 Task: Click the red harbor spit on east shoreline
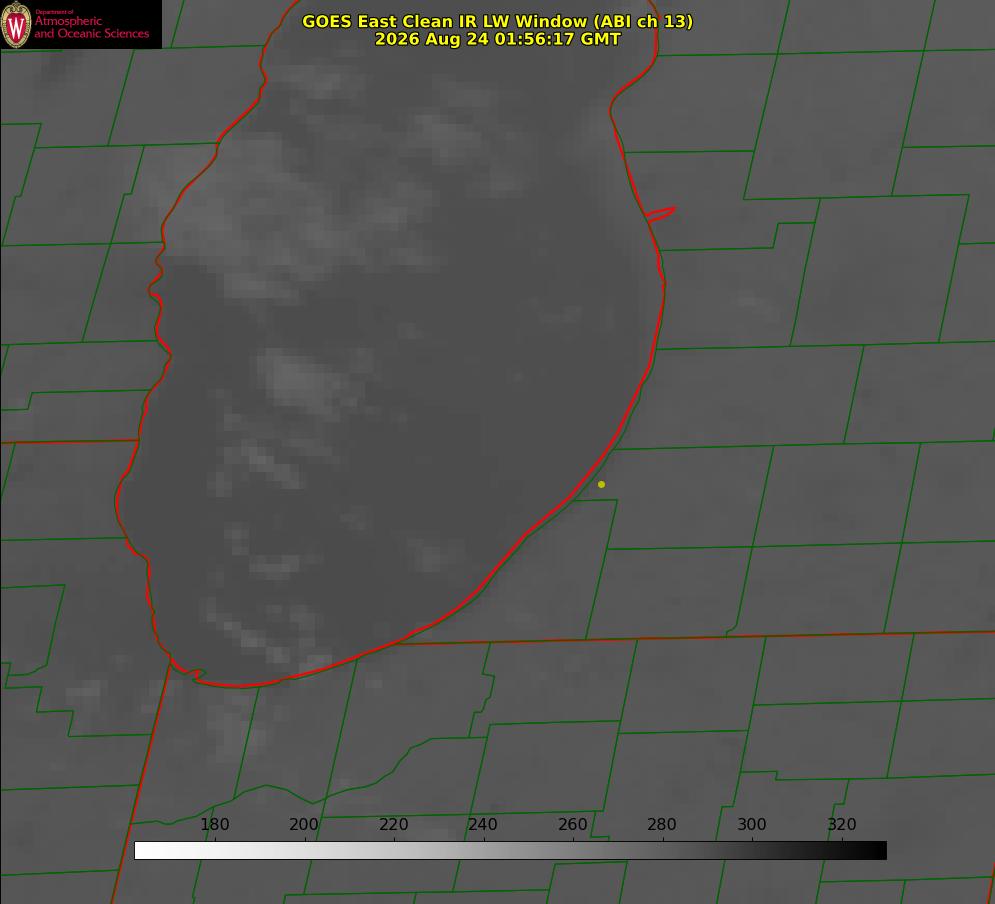(661, 214)
